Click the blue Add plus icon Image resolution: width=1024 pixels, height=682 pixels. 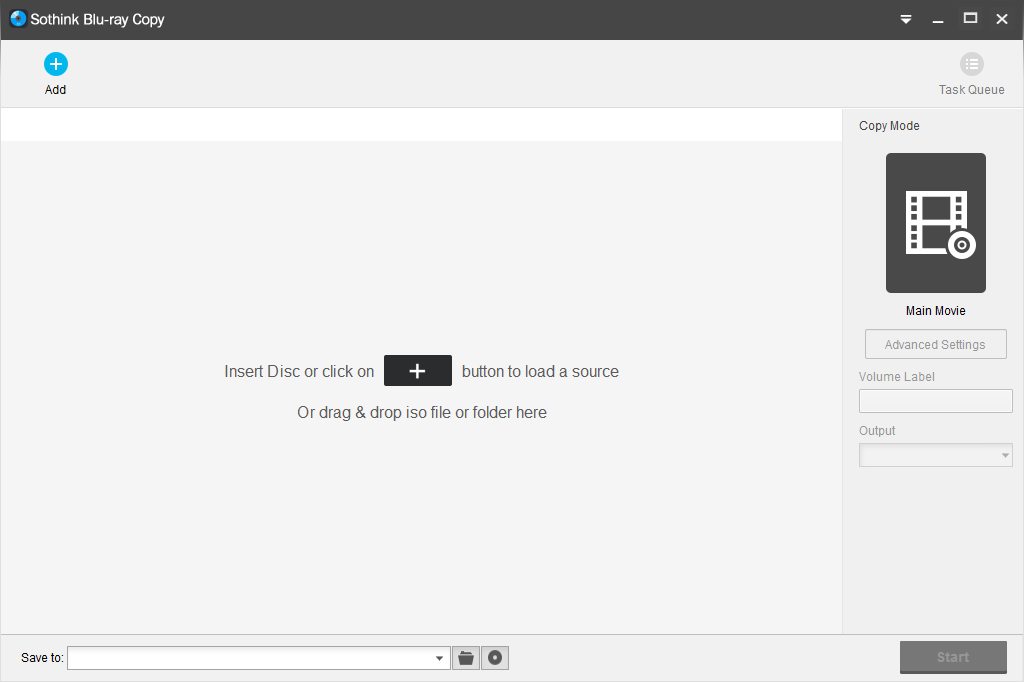click(56, 65)
